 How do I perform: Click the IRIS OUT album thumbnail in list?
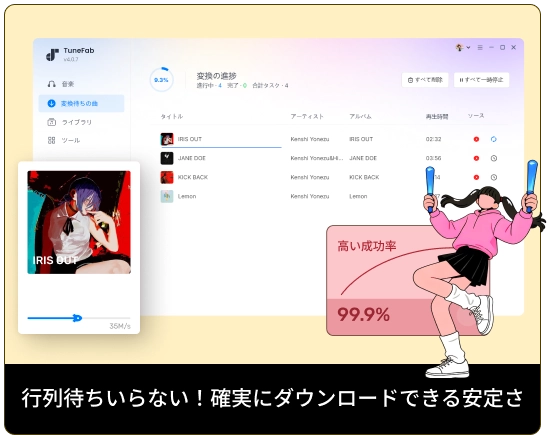[167, 139]
